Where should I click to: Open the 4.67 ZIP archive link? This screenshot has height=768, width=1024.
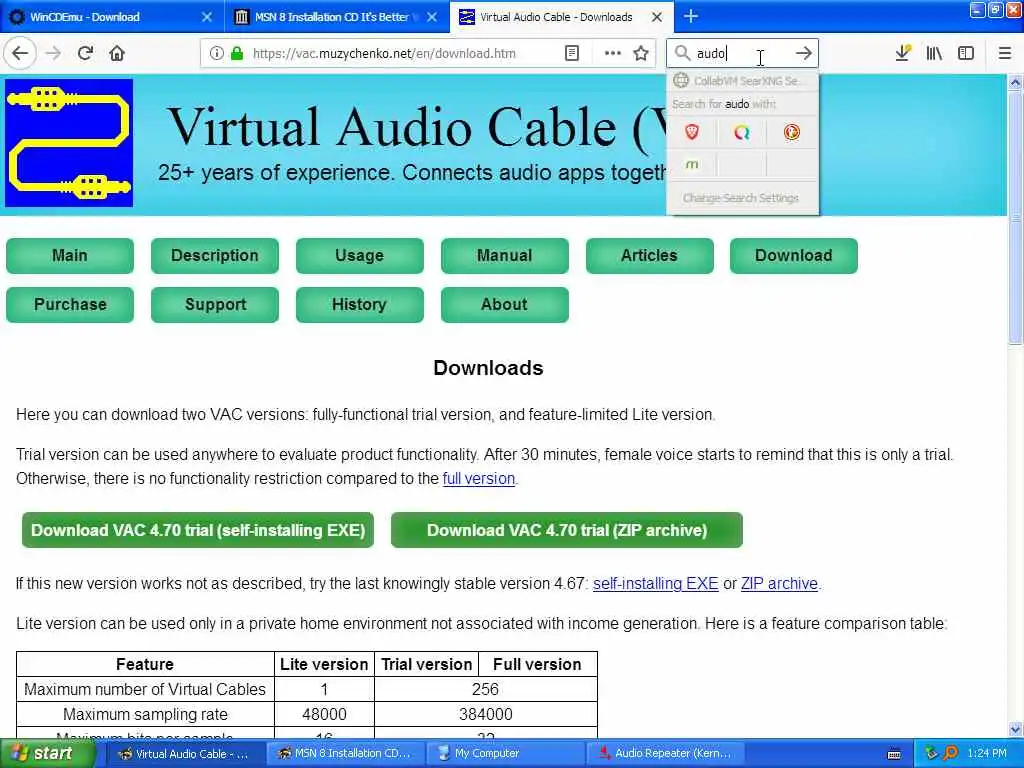[x=779, y=584]
